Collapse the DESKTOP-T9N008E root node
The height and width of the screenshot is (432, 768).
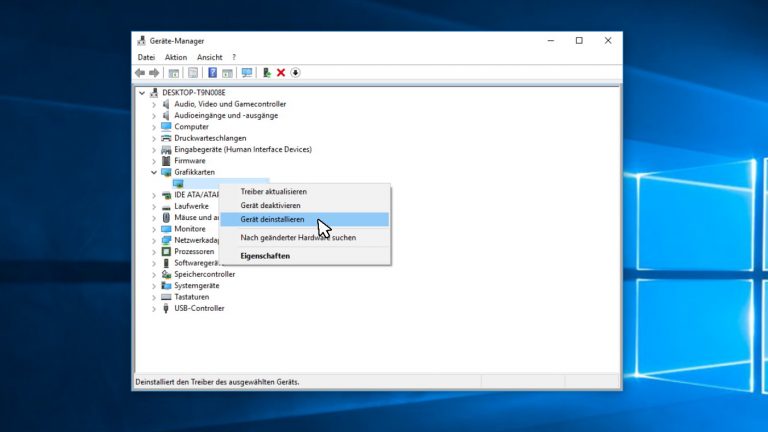coord(142,92)
